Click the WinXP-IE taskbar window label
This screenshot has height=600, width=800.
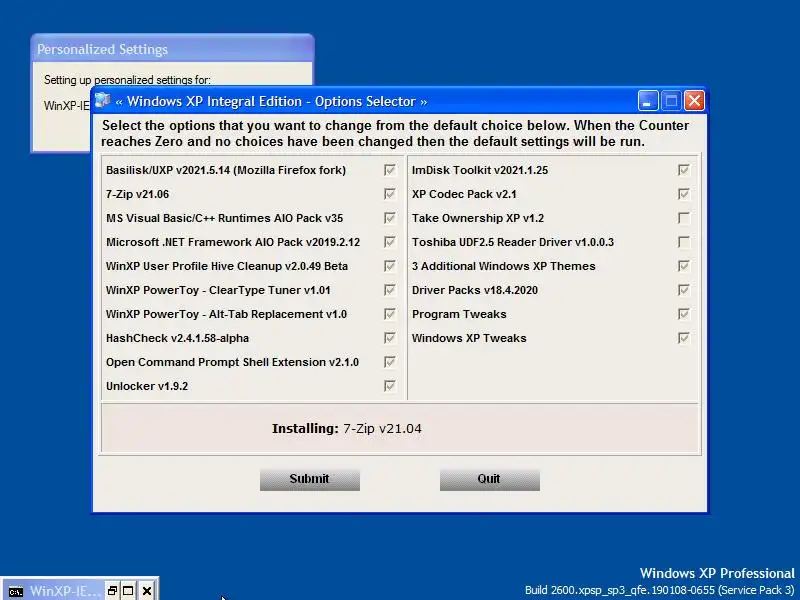tap(65, 591)
